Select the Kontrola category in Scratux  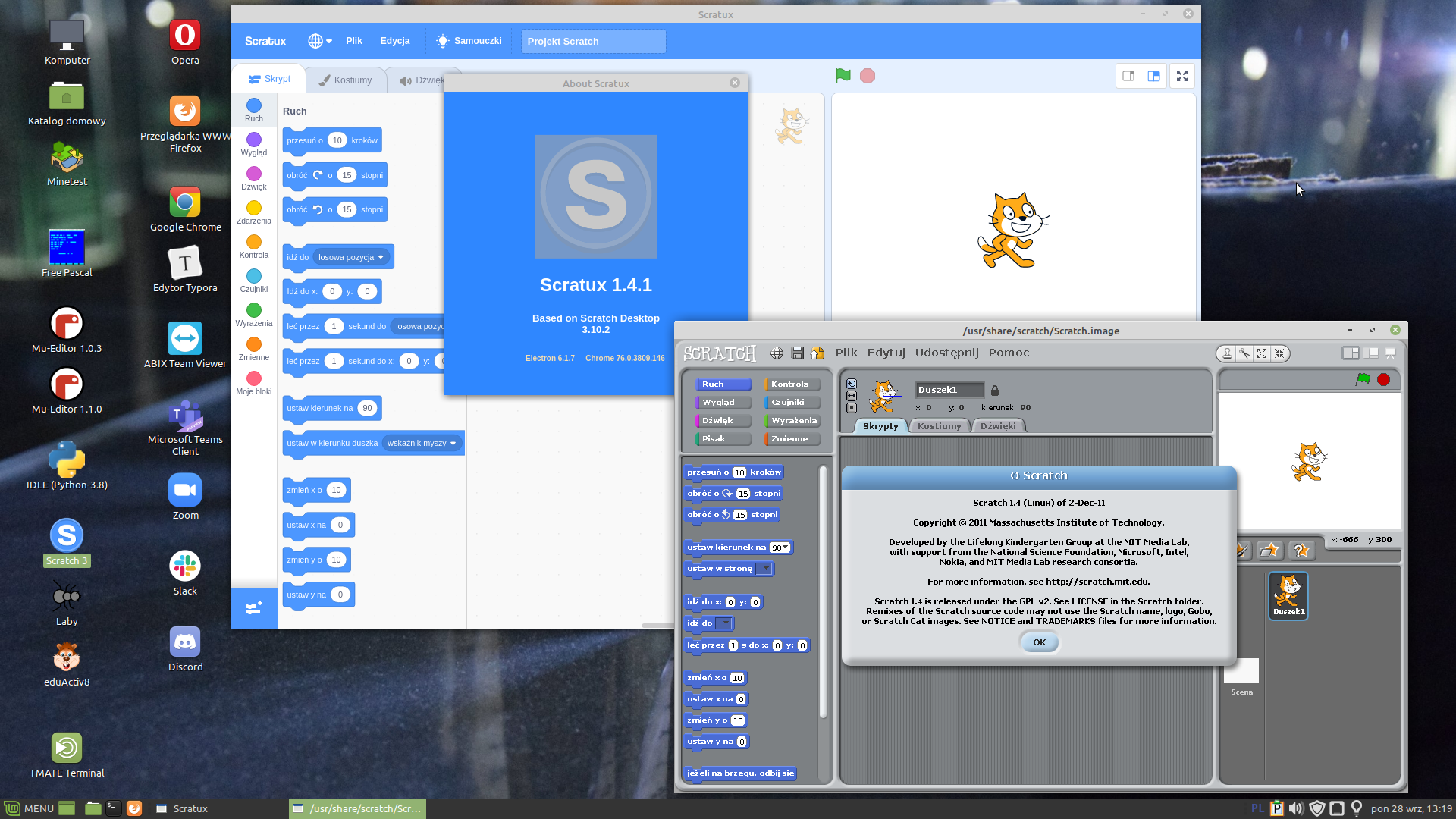[254, 246]
